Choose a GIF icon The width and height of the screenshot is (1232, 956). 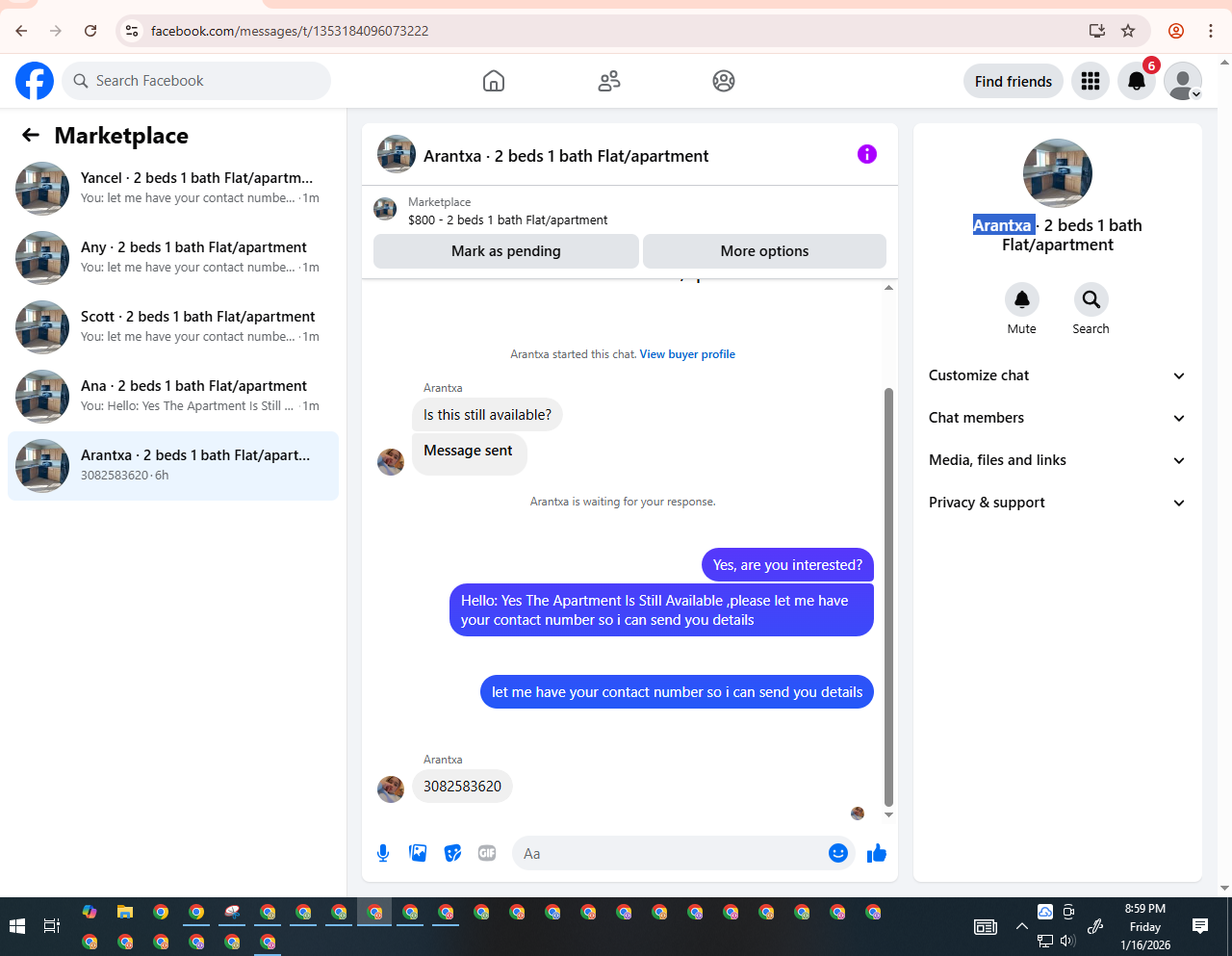click(487, 853)
